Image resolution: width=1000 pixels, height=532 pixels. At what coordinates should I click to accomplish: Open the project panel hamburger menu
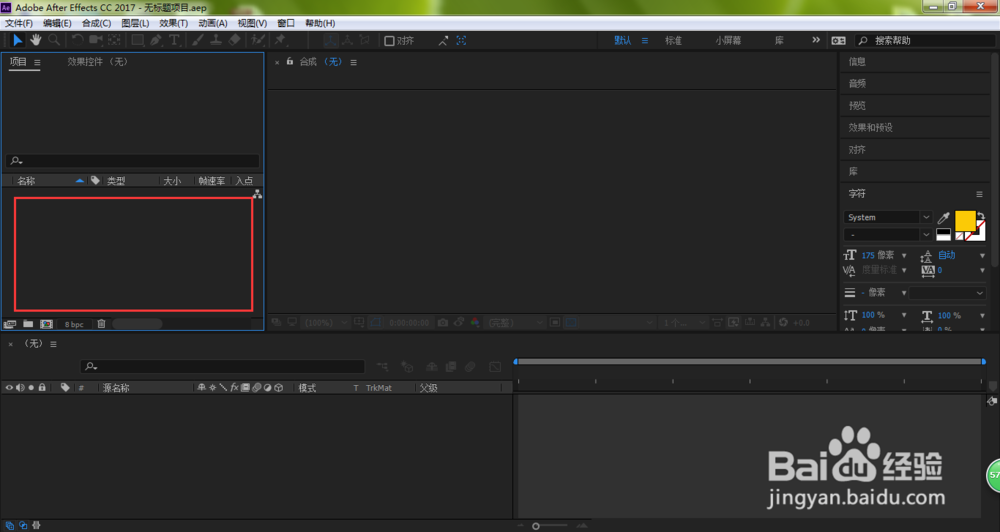tap(37, 63)
